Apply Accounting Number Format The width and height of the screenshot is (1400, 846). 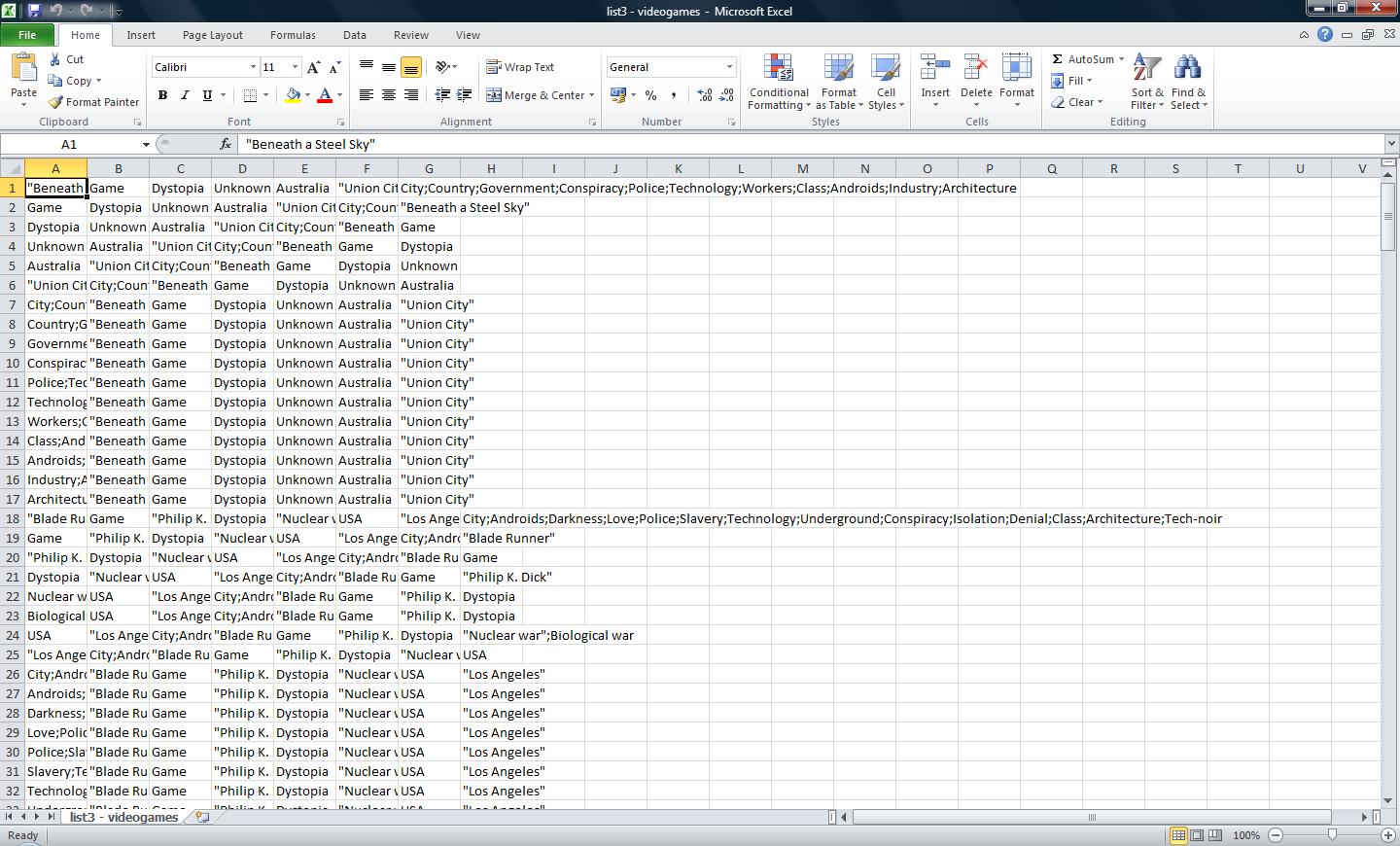[617, 95]
